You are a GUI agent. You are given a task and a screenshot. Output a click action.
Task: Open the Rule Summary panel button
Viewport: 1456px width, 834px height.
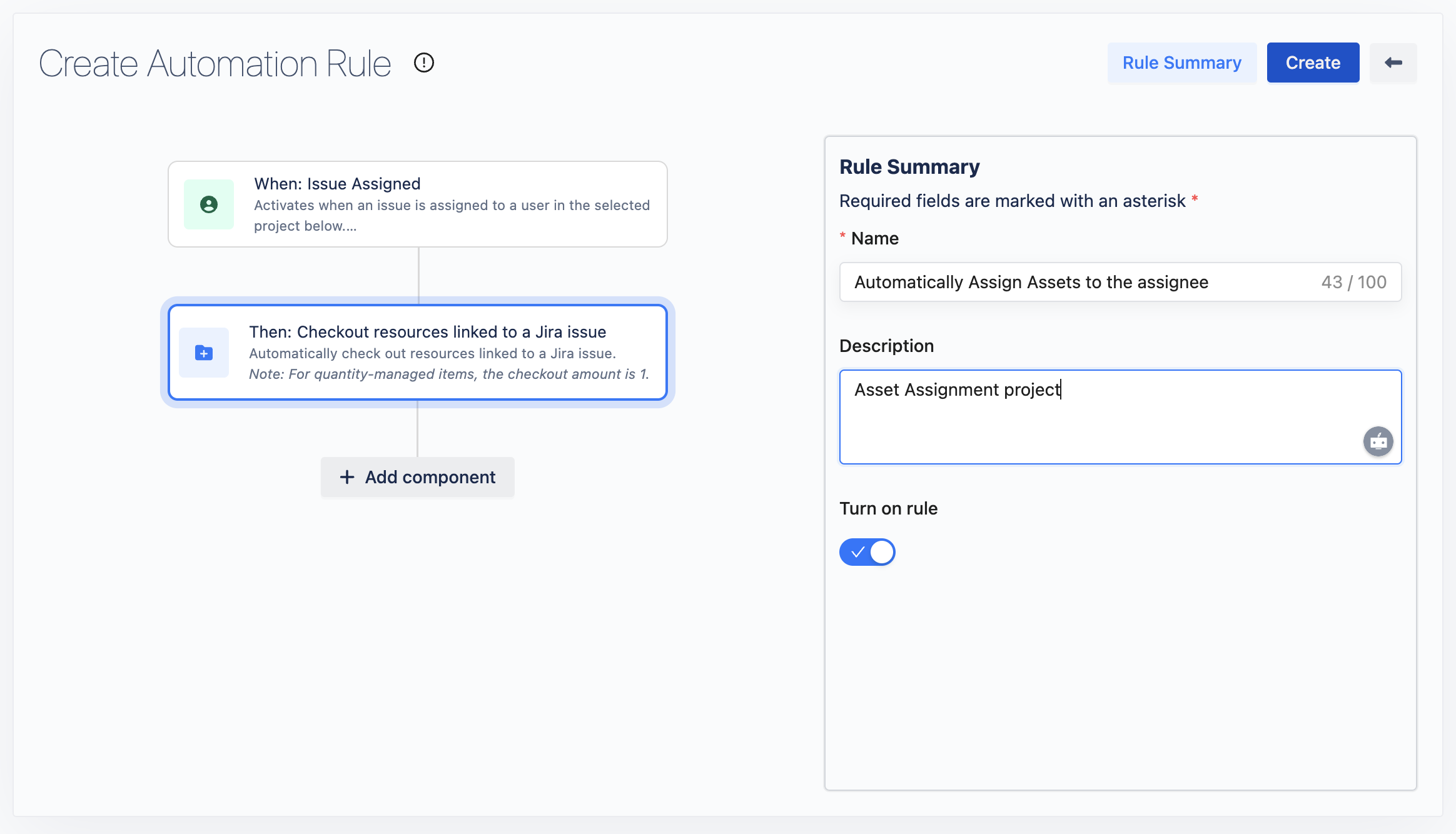point(1181,63)
